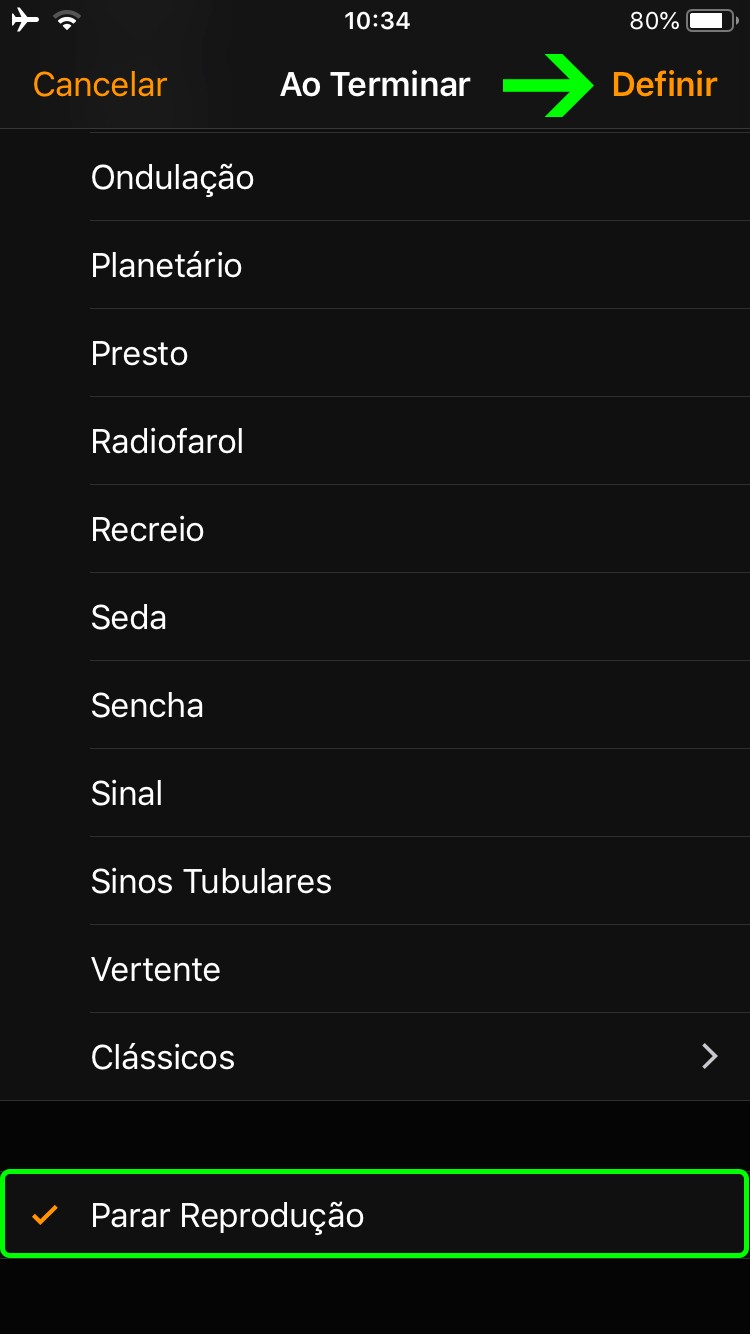Select the Sinos Tubulares tone
The width and height of the screenshot is (750, 1334).
point(211,882)
